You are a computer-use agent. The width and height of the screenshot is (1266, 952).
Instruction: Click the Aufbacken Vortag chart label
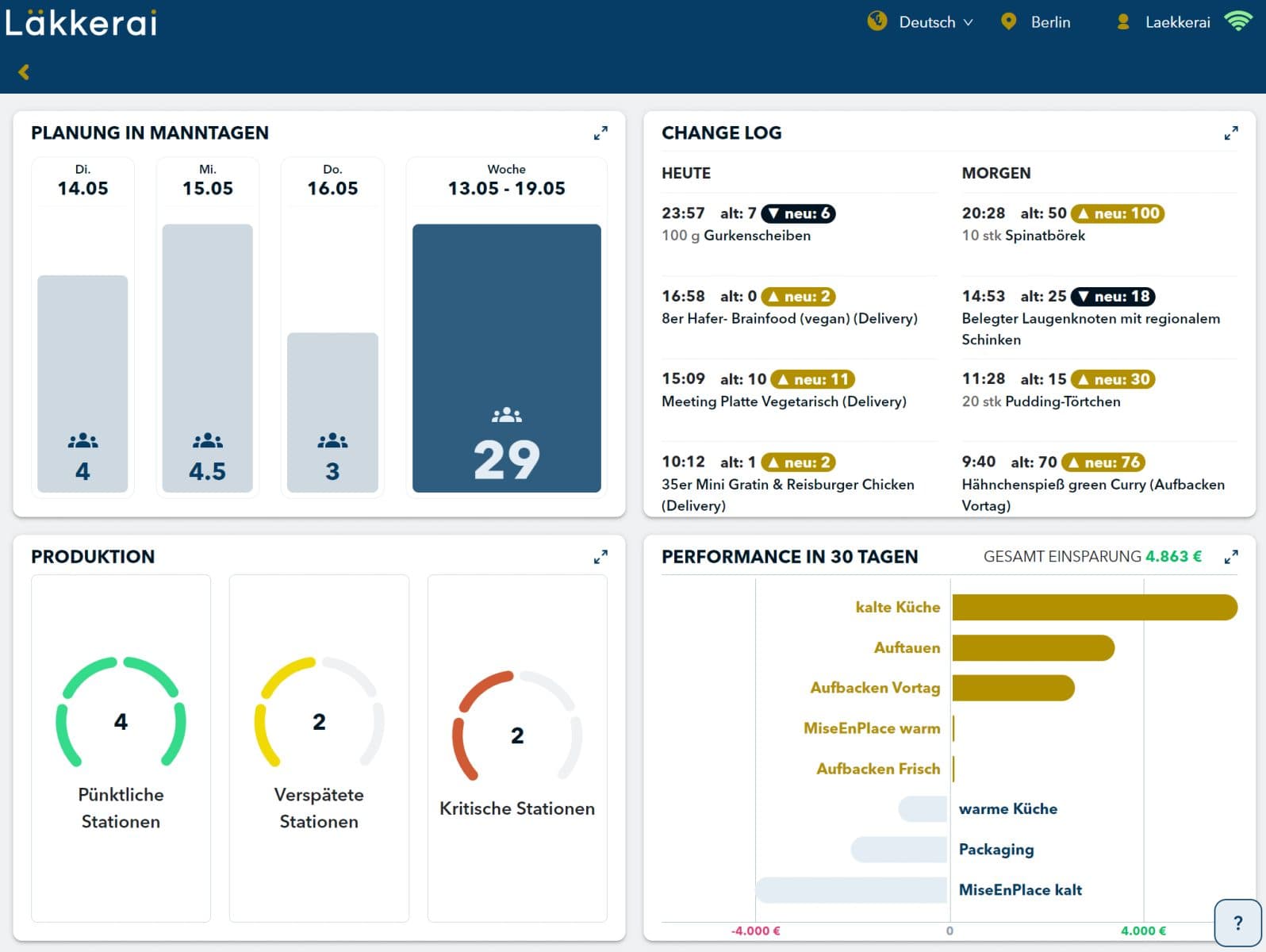(x=875, y=688)
